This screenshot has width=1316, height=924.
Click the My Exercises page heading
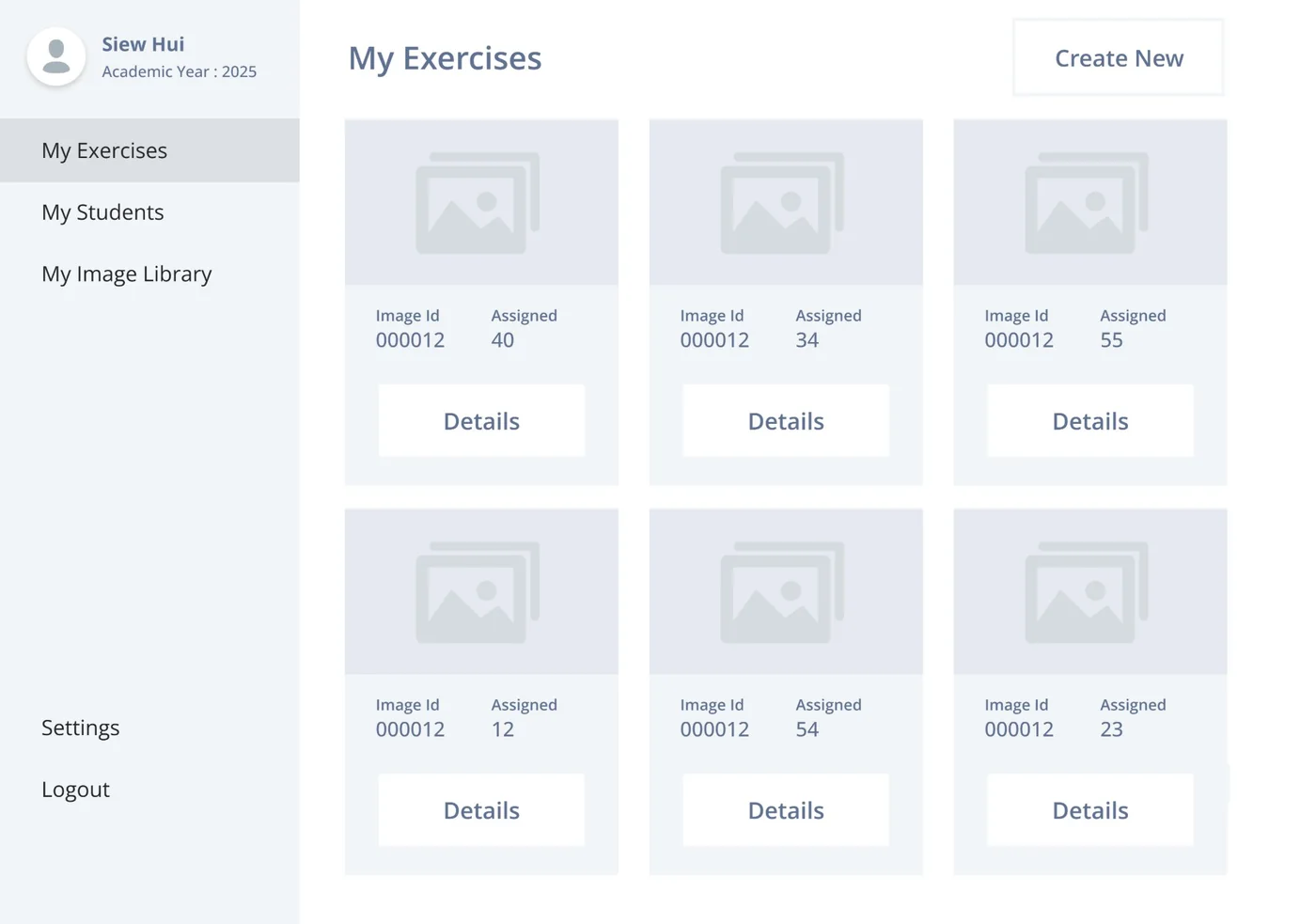point(445,58)
